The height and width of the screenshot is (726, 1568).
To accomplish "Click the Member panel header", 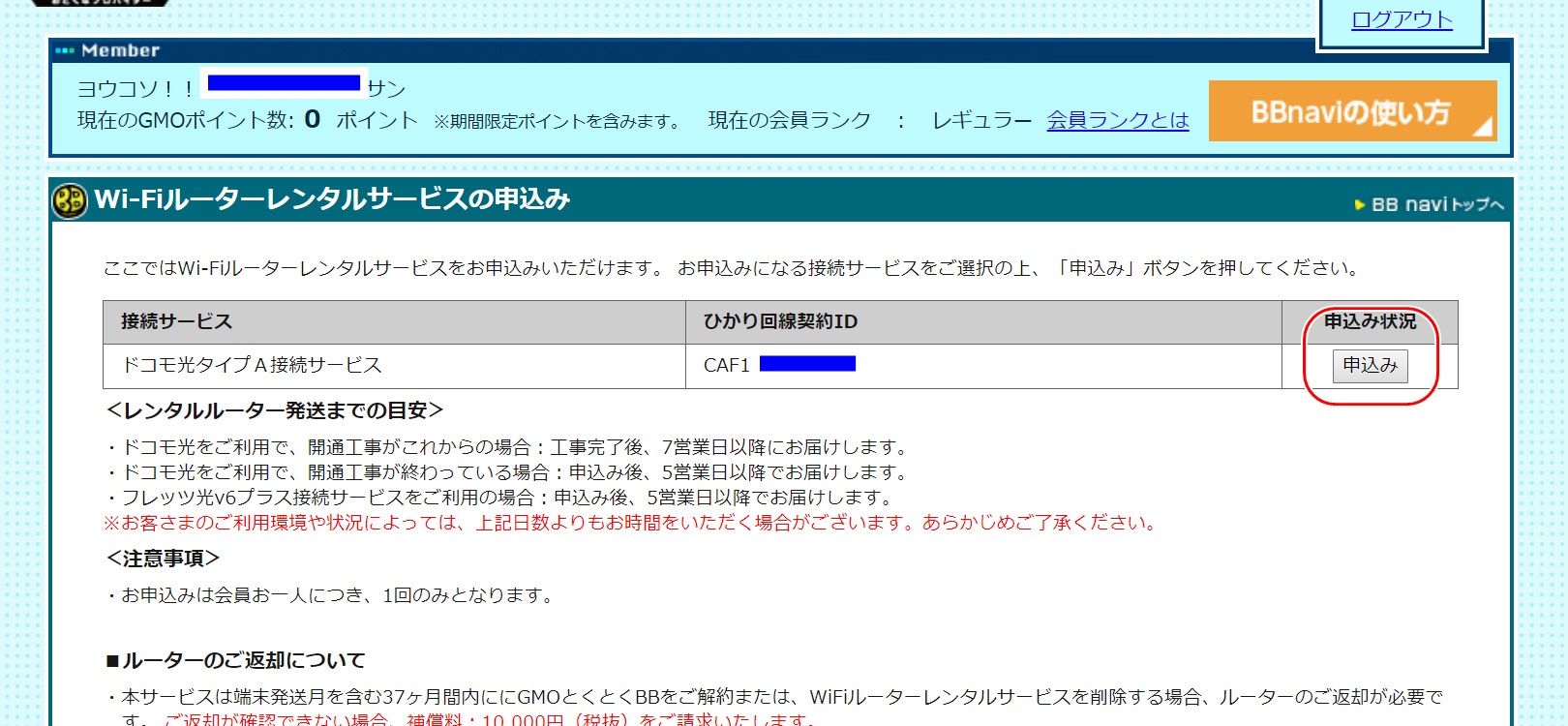I will pos(780,50).
